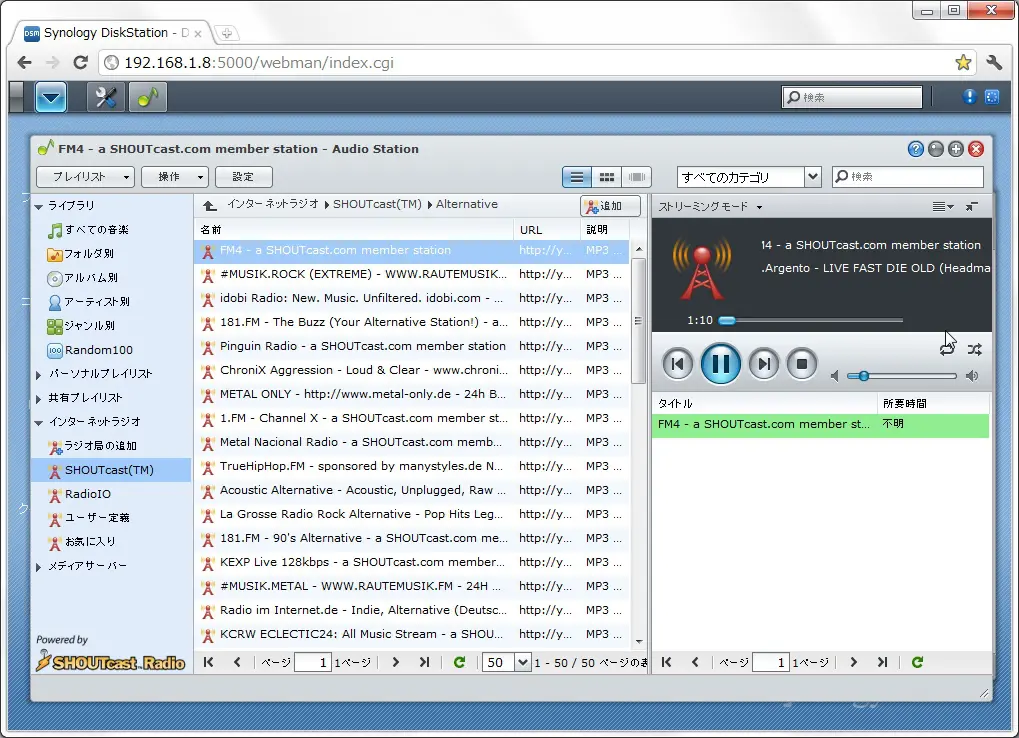
Task: Select KEXP Live 128kbps station row
Action: click(x=411, y=562)
